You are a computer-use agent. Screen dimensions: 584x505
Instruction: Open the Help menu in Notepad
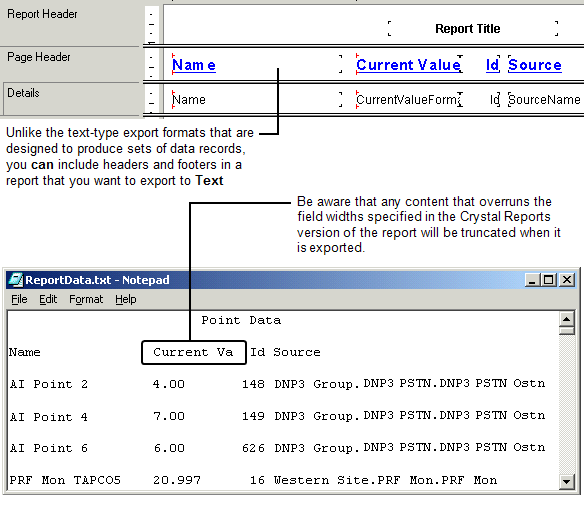coord(126,299)
